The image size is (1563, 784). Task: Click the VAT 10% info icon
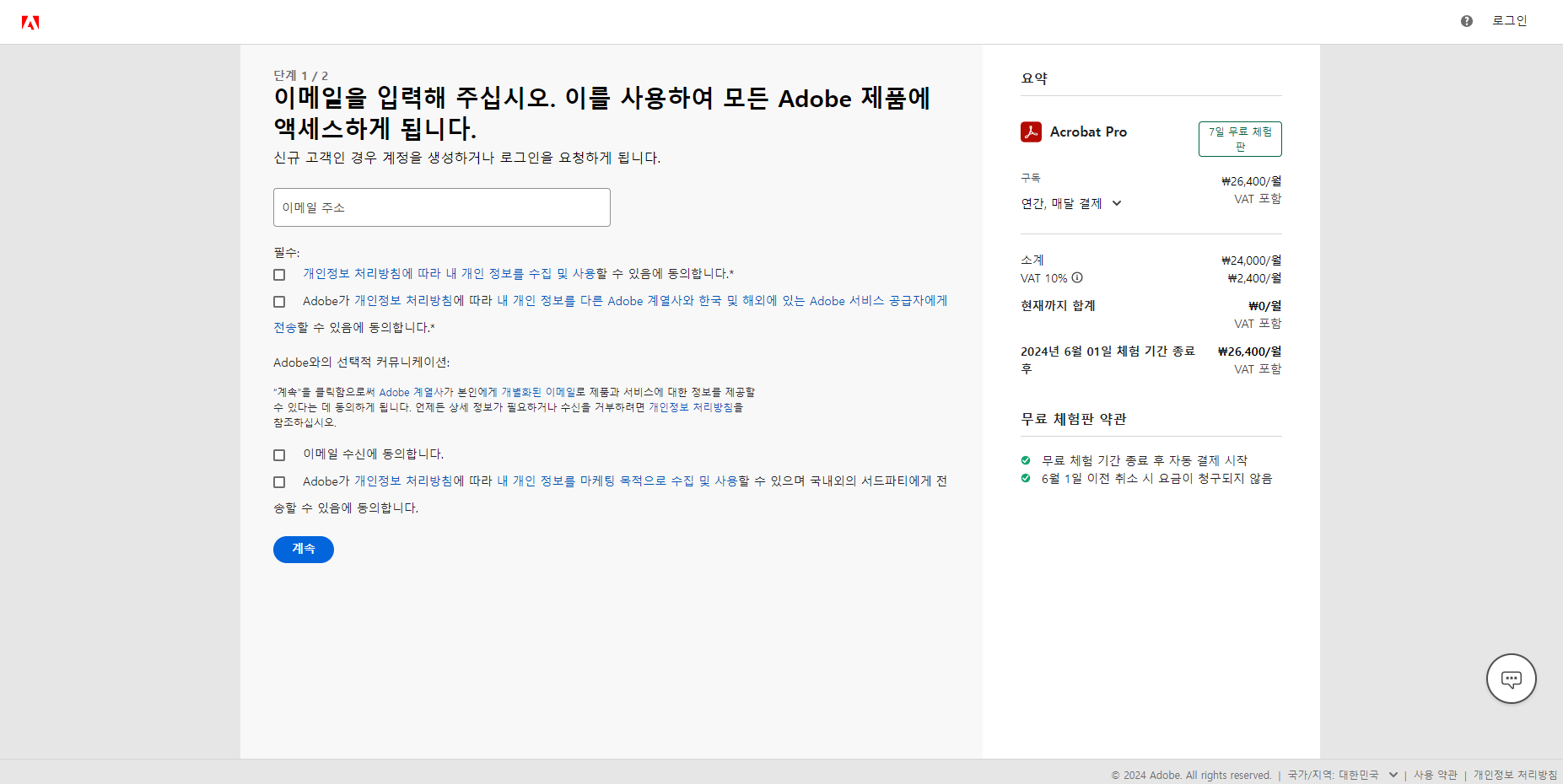[x=1077, y=277]
